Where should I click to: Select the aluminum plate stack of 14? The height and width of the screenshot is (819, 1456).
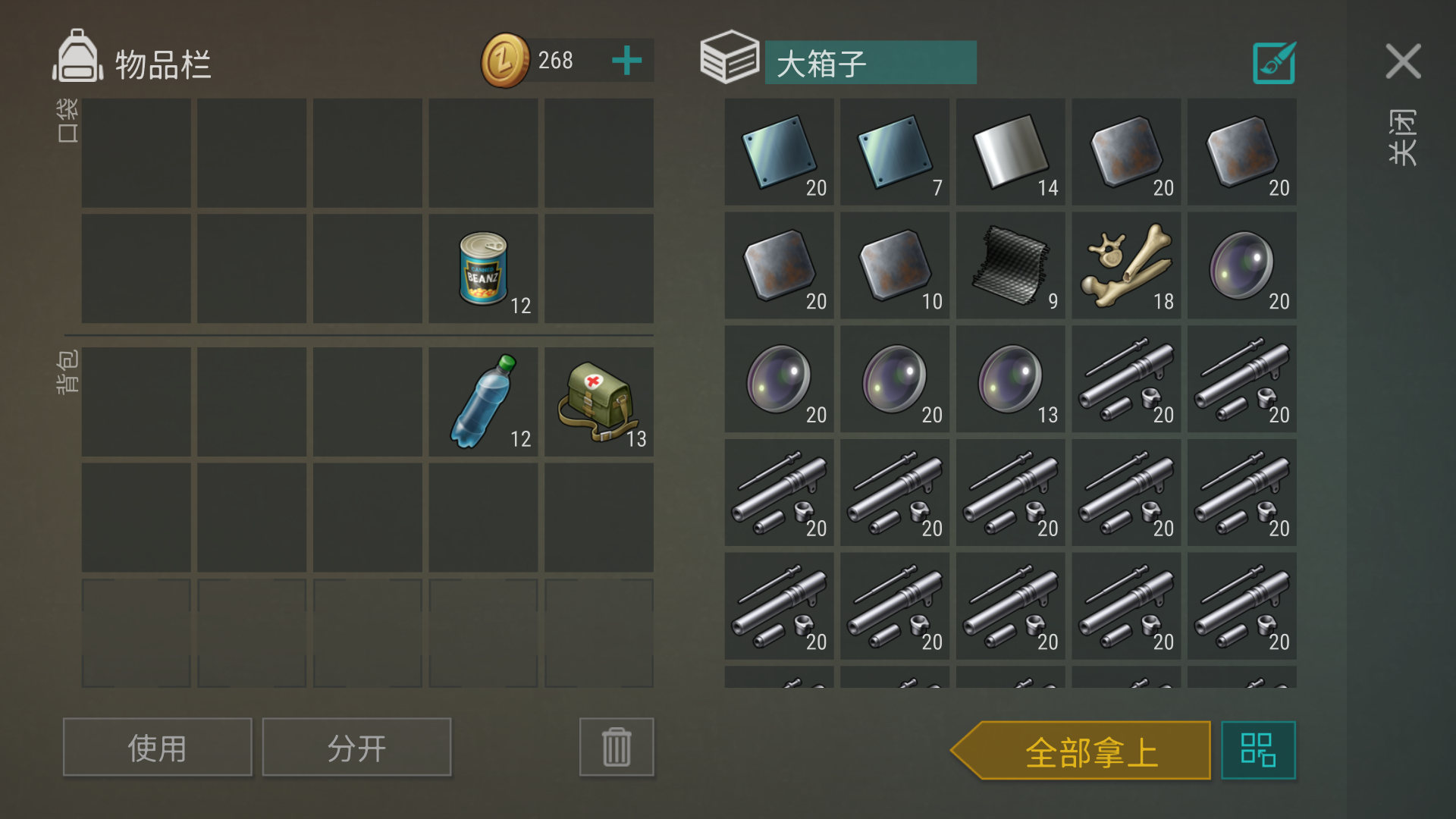tap(1010, 152)
